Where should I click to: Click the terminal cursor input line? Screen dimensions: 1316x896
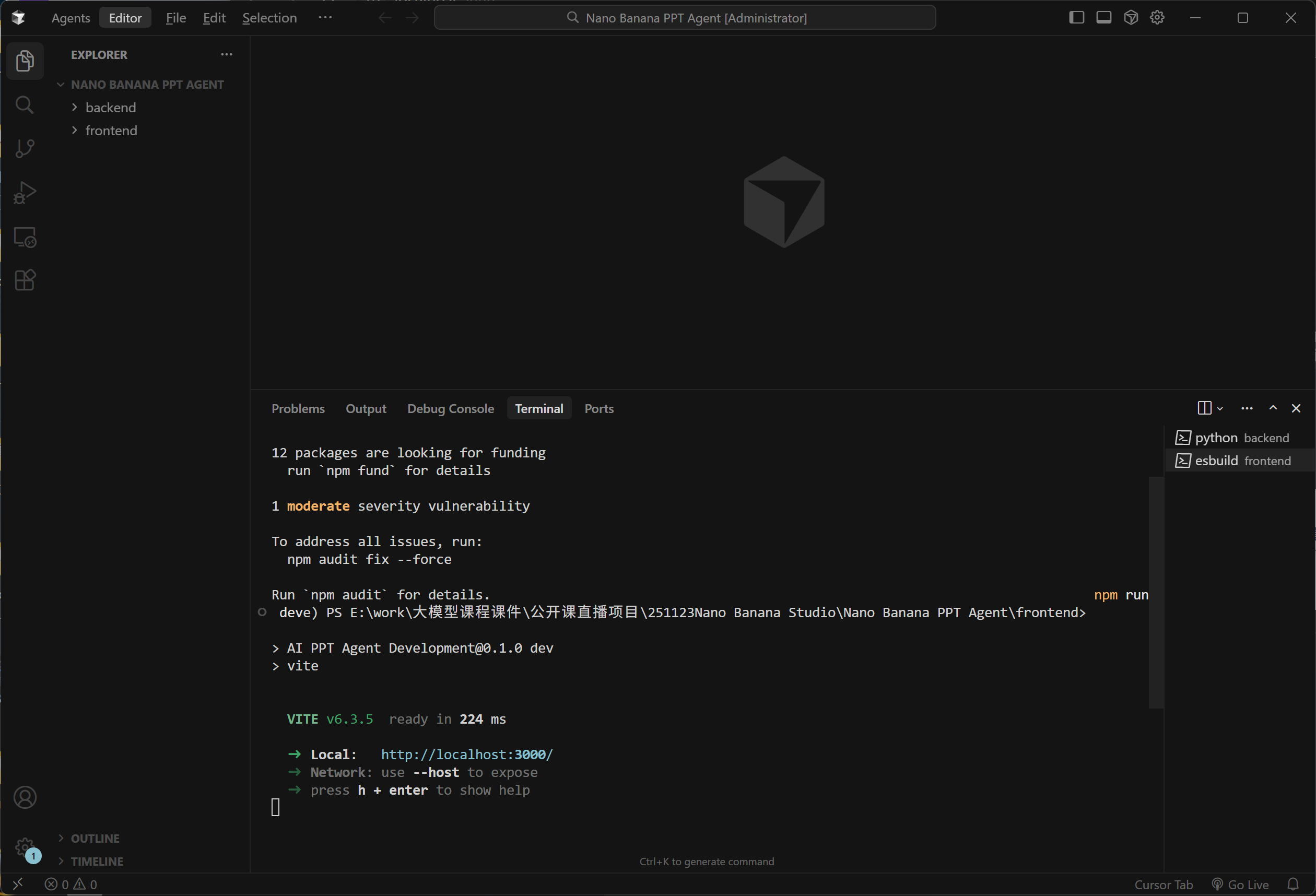pos(275,808)
